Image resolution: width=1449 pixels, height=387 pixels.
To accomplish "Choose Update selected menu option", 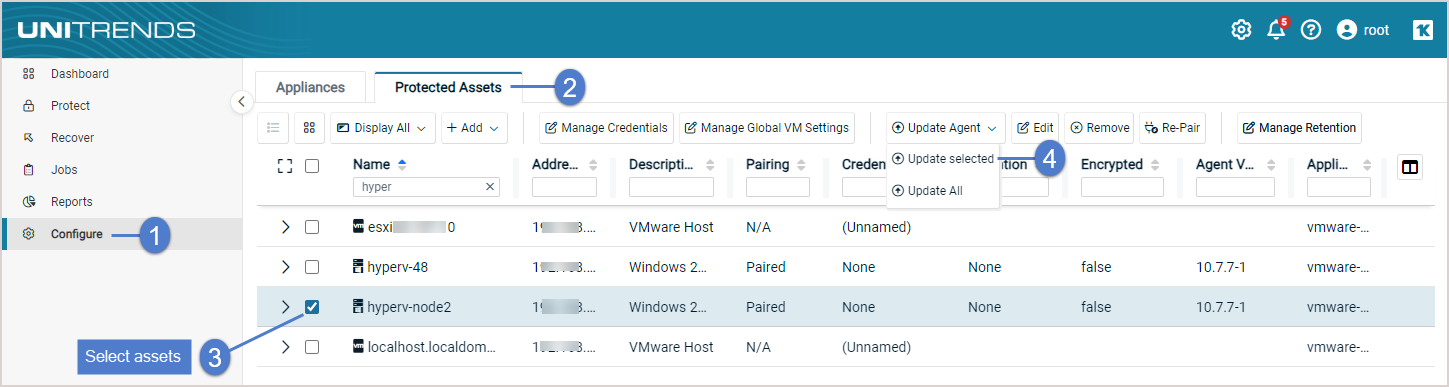I will pyautogui.click(x=943, y=159).
